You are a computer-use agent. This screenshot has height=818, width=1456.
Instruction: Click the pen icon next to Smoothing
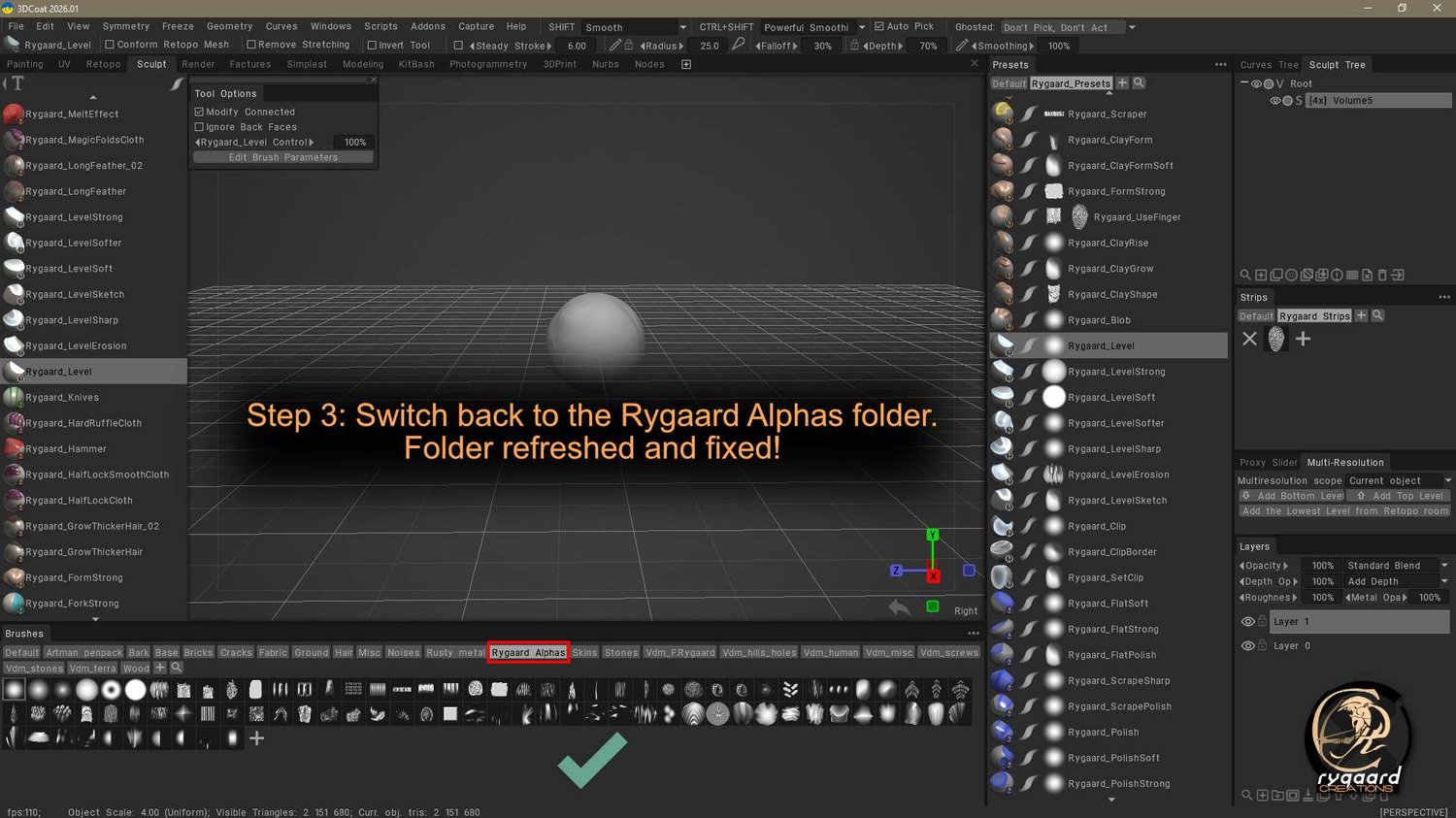(x=961, y=46)
